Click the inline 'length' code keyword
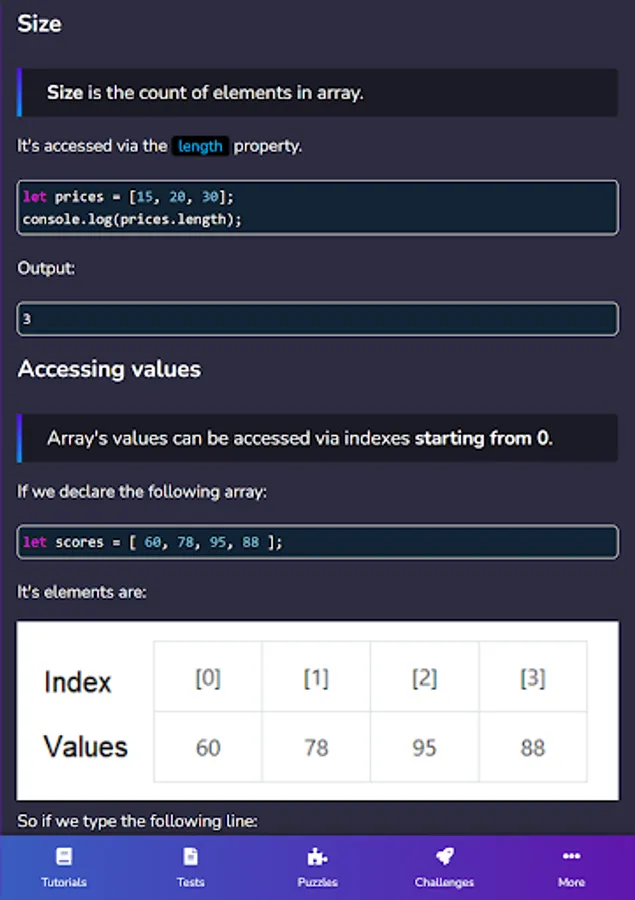635x900 pixels. click(x=200, y=146)
